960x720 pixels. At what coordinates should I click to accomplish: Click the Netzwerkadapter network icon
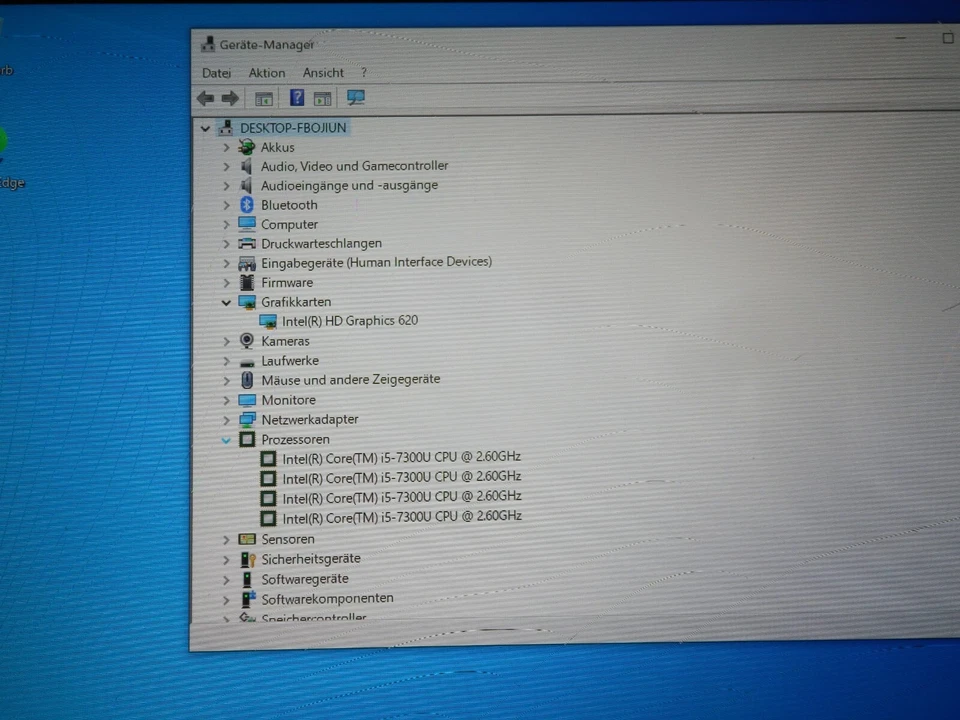pos(247,419)
